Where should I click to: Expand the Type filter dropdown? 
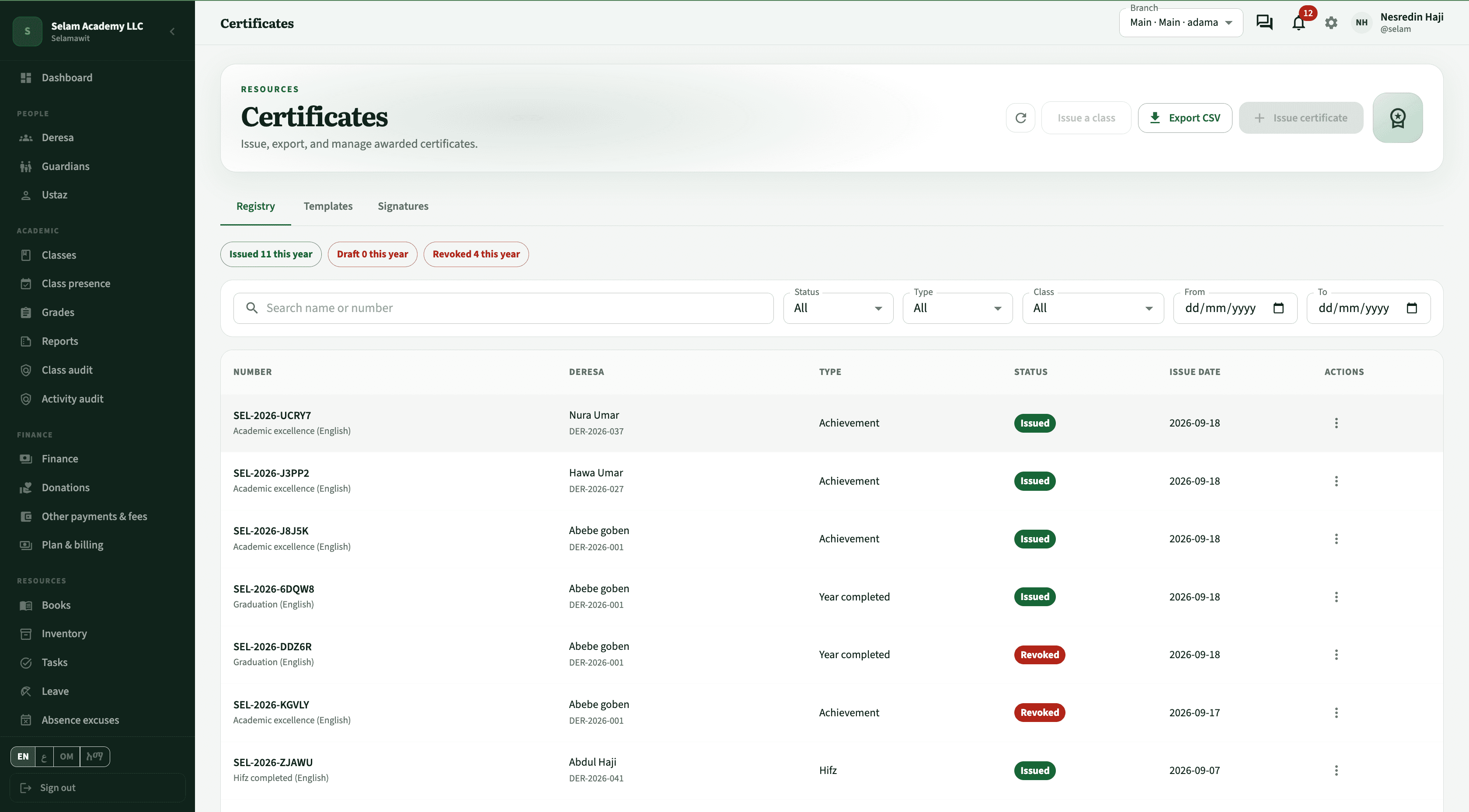[x=957, y=308]
